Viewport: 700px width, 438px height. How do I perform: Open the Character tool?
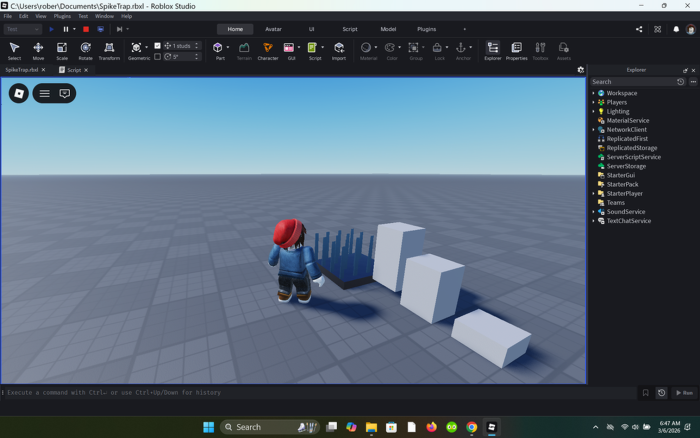tap(267, 51)
